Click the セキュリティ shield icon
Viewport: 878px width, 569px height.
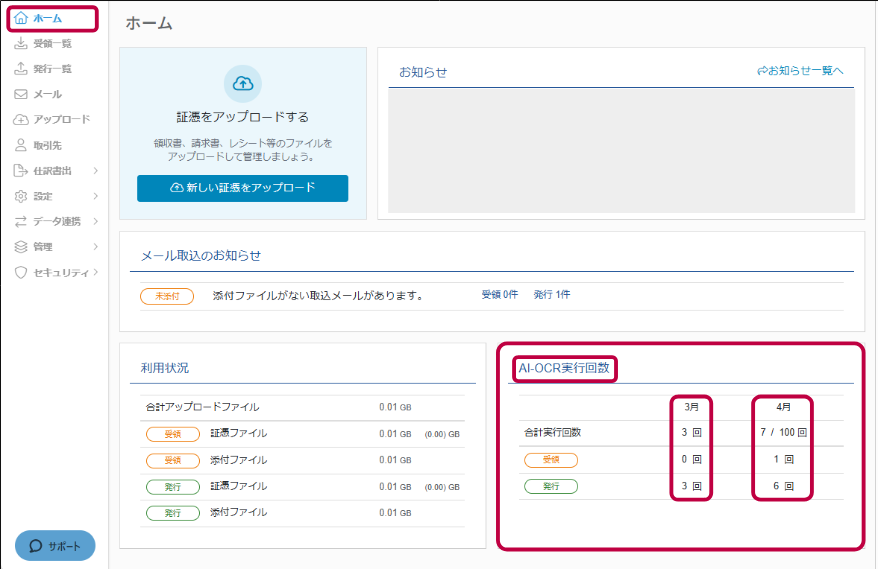tap(21, 272)
